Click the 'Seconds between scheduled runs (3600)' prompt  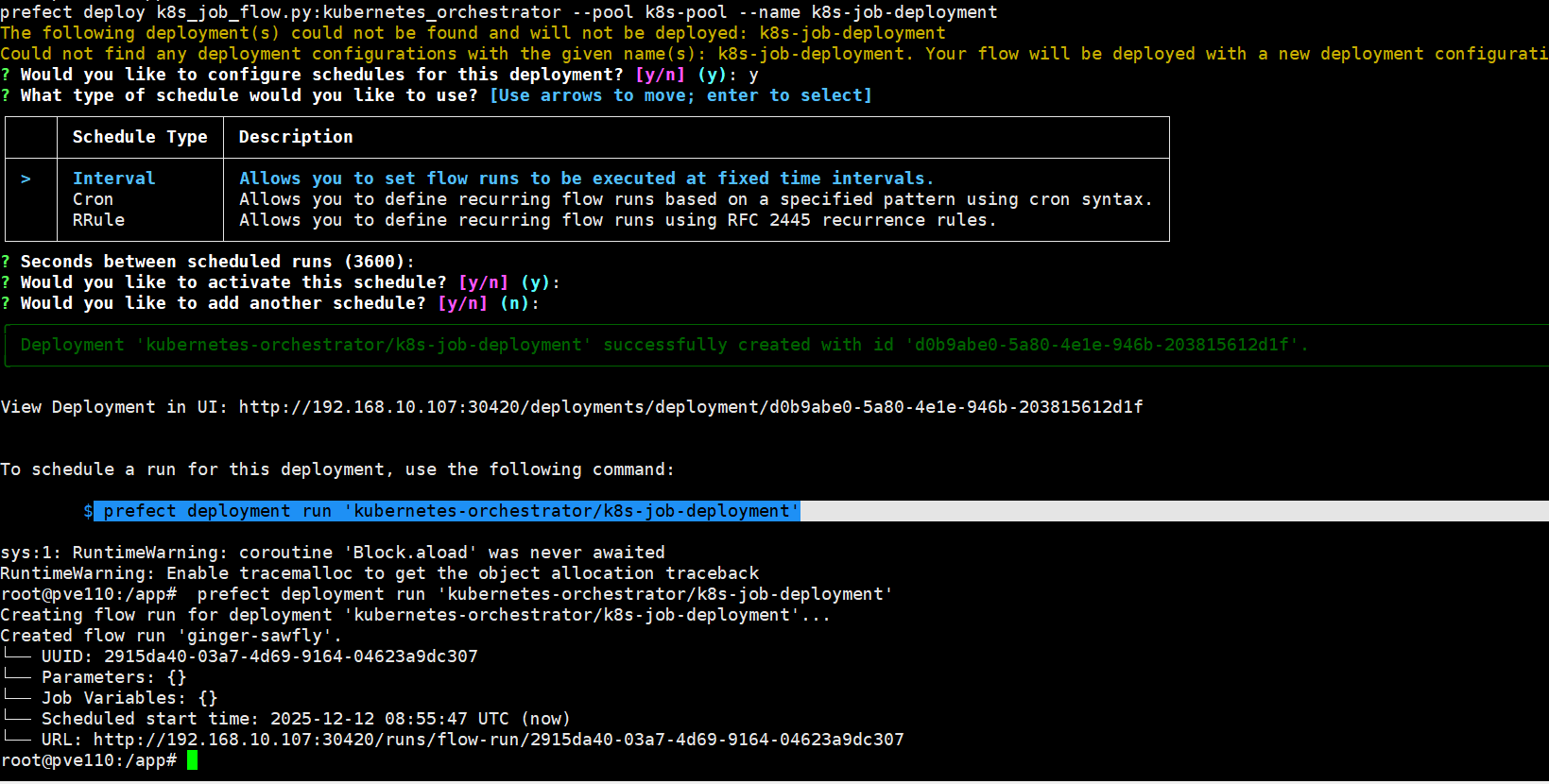tap(208, 262)
